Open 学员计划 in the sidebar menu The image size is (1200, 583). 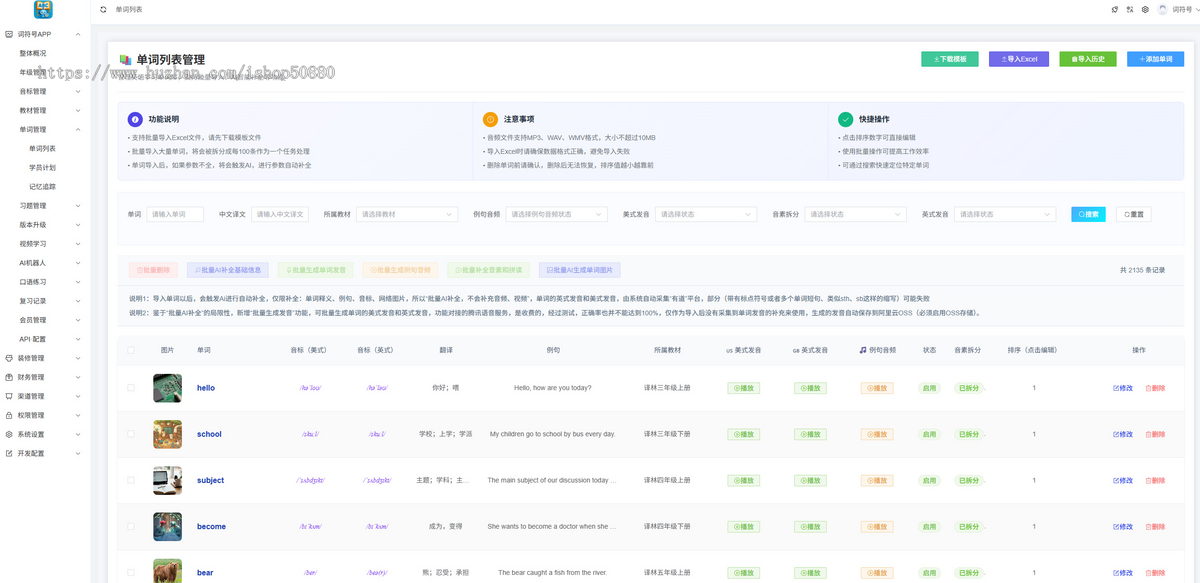pyautogui.click(x=43, y=167)
